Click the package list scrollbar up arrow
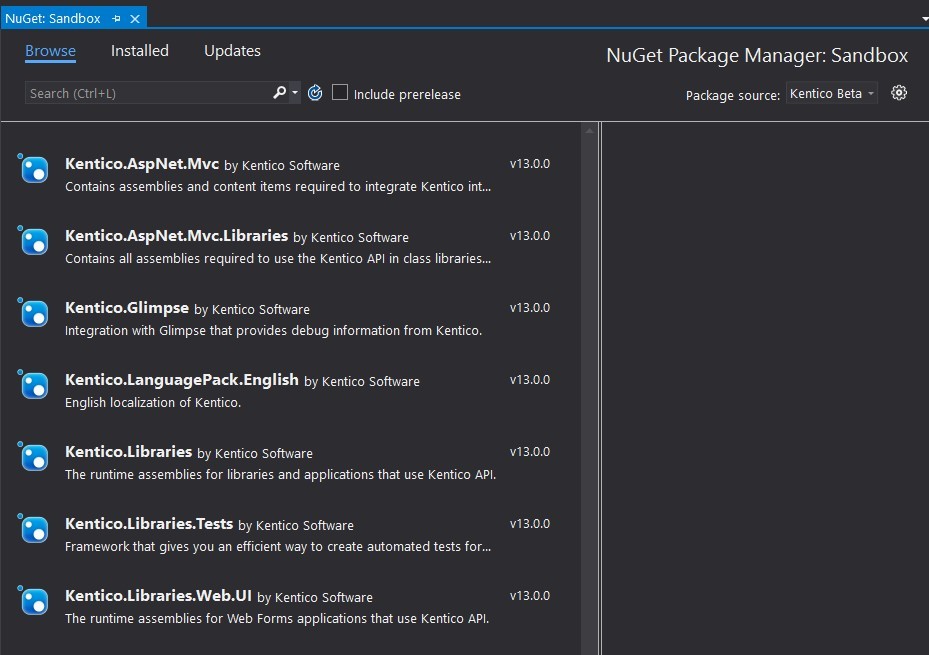The width and height of the screenshot is (929, 655). coord(589,131)
